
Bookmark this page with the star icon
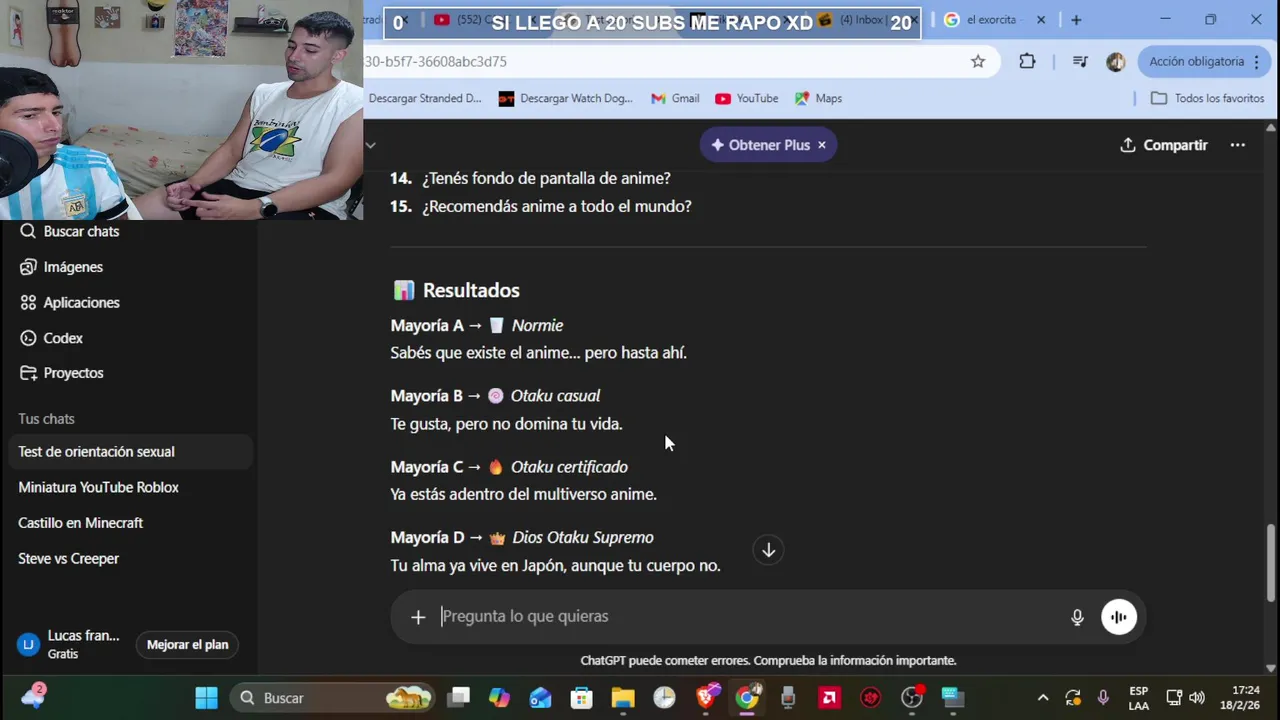[978, 61]
